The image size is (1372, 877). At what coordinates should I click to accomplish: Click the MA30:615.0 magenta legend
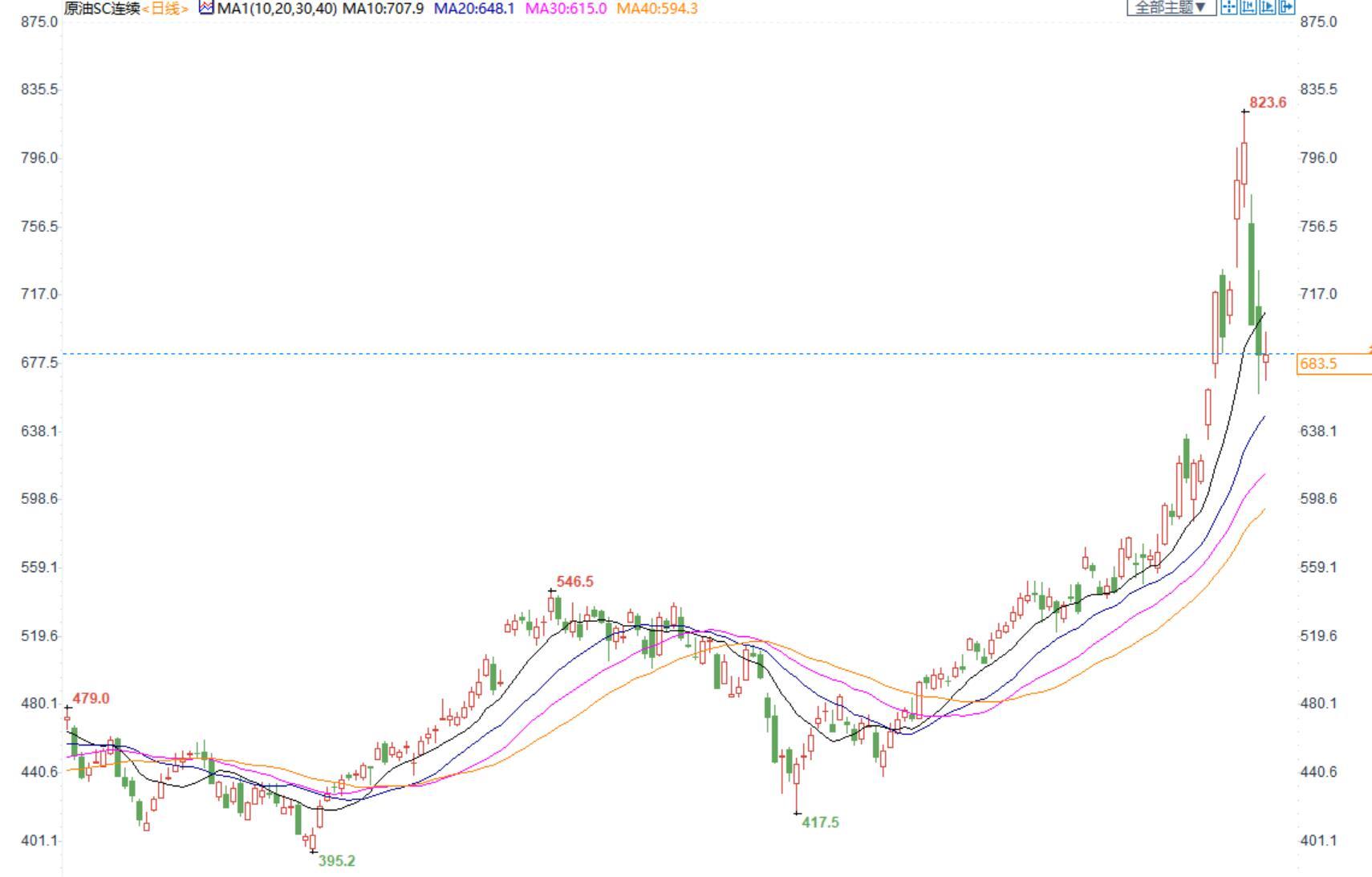click(566, 9)
